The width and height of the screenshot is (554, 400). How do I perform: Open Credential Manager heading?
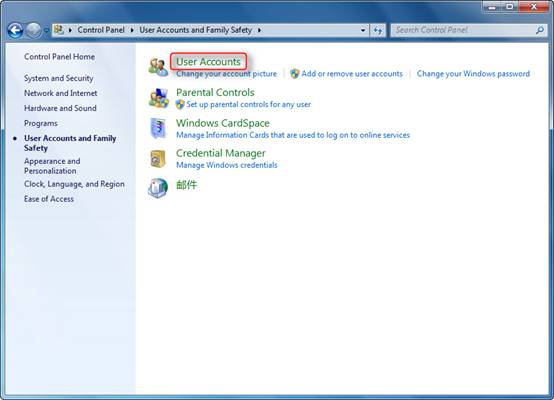point(220,153)
